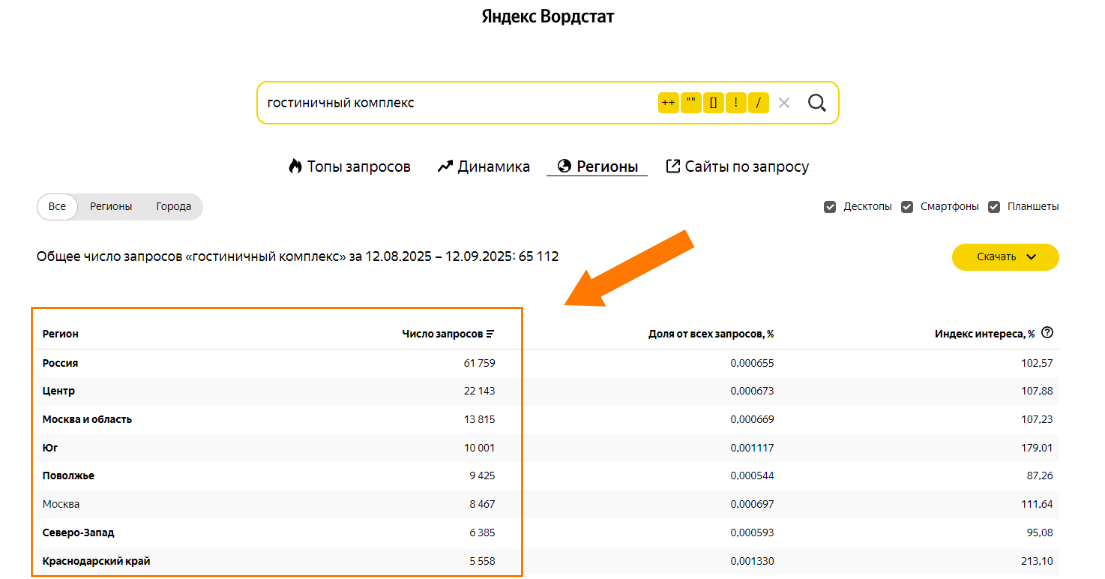Image resolution: width=1105 pixels, height=579 pixels.
Task: Open help icon beside 'Индекс интереса, %'
Action: pos(1048,333)
